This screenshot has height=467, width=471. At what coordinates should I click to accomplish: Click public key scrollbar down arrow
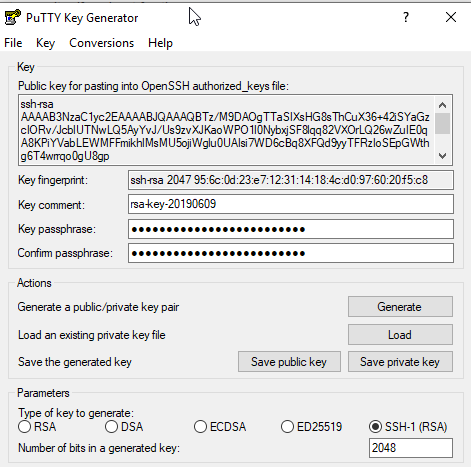click(x=442, y=156)
